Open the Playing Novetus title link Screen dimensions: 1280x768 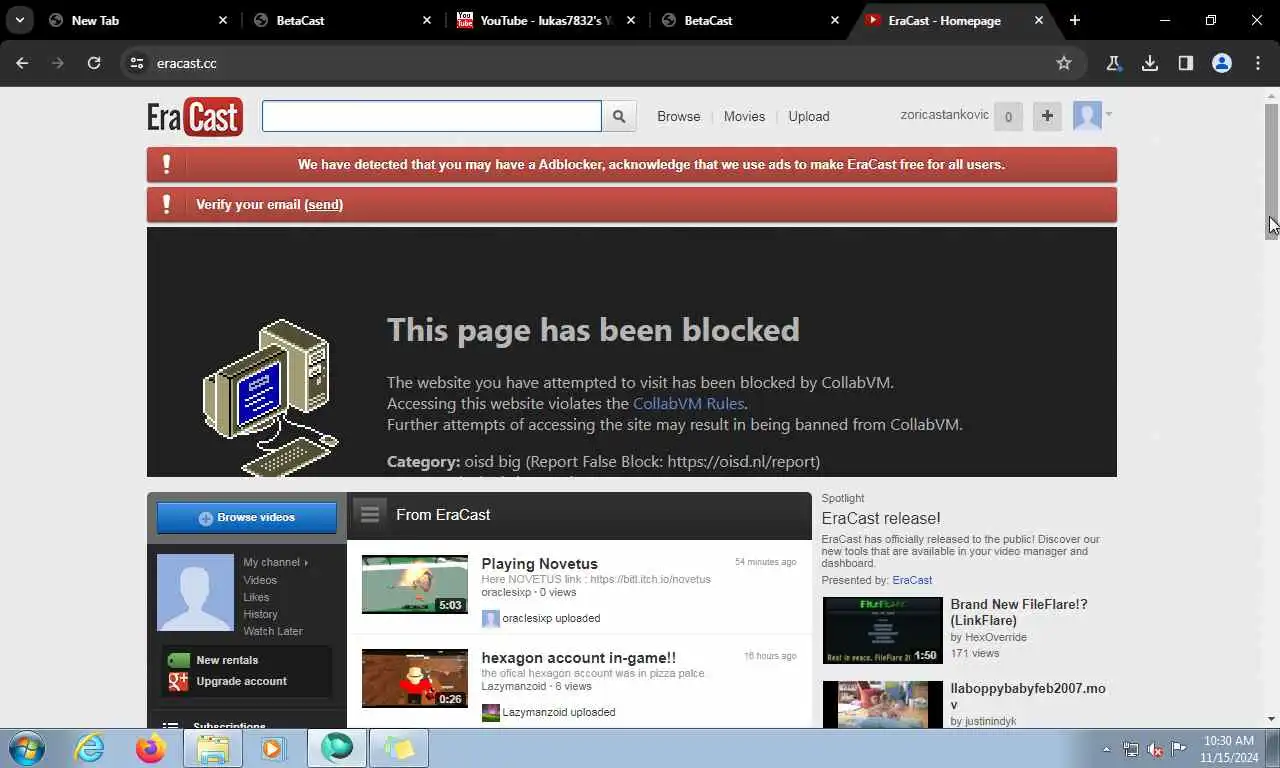[x=539, y=564]
